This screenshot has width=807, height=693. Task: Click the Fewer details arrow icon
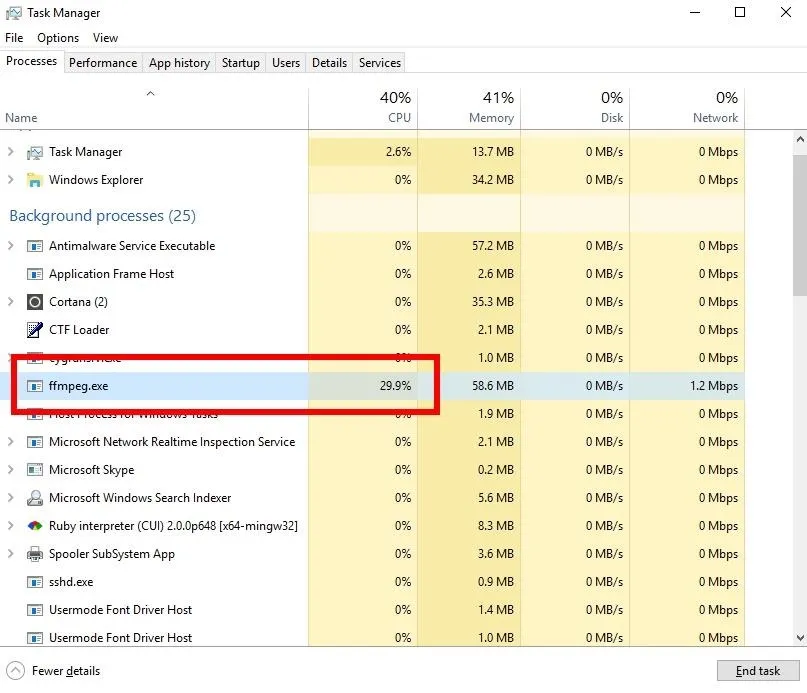[15, 671]
